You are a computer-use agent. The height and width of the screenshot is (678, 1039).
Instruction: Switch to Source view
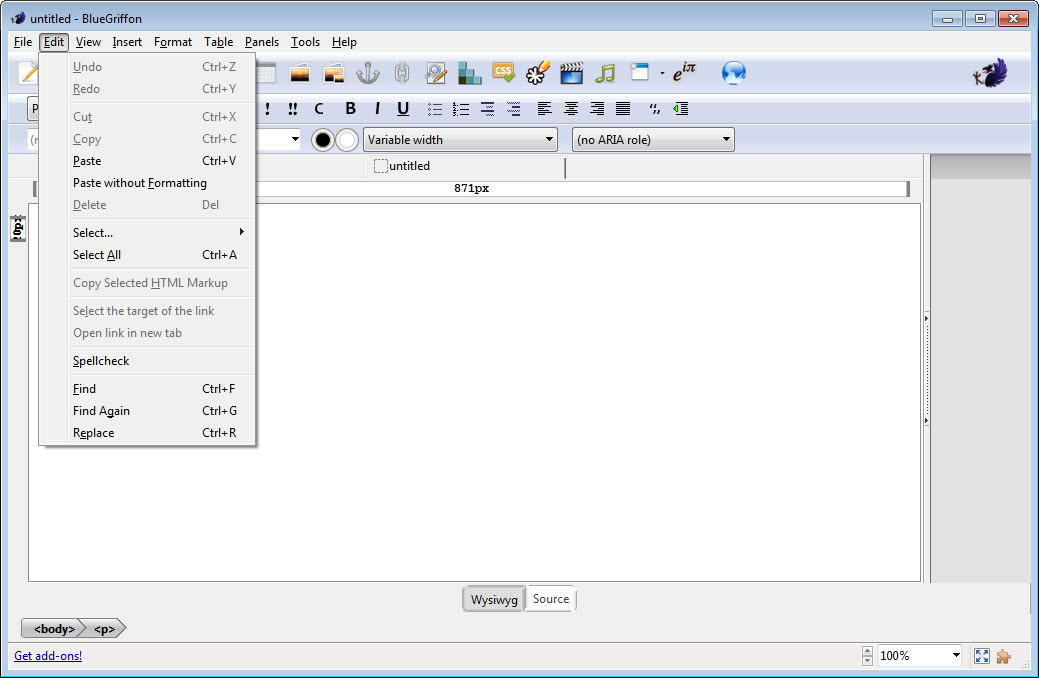(550, 599)
